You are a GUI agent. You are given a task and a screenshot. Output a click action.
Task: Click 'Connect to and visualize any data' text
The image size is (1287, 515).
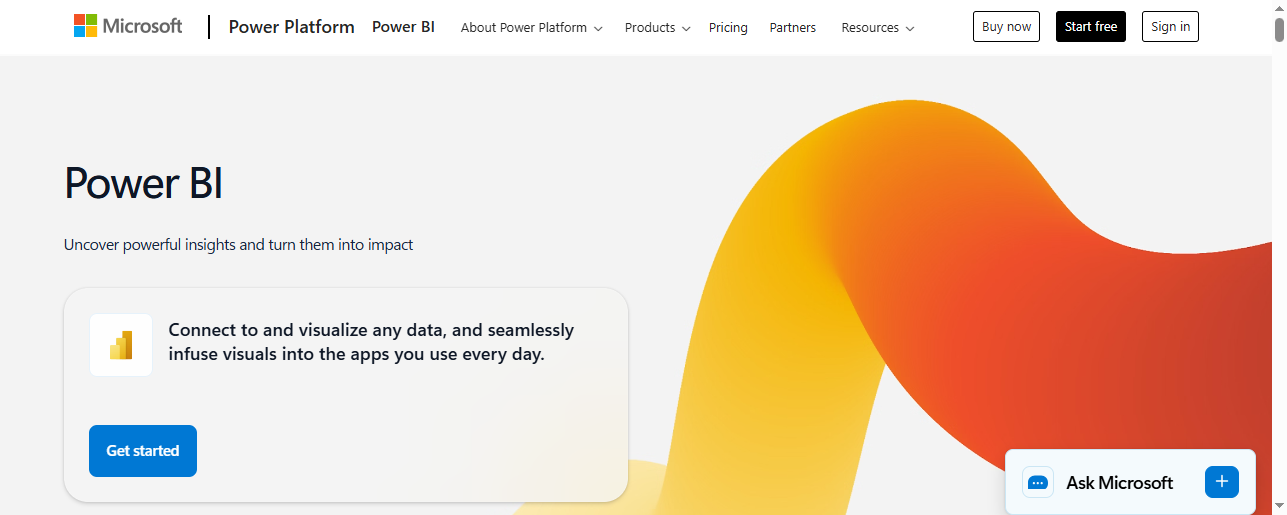pyautogui.click(x=371, y=342)
